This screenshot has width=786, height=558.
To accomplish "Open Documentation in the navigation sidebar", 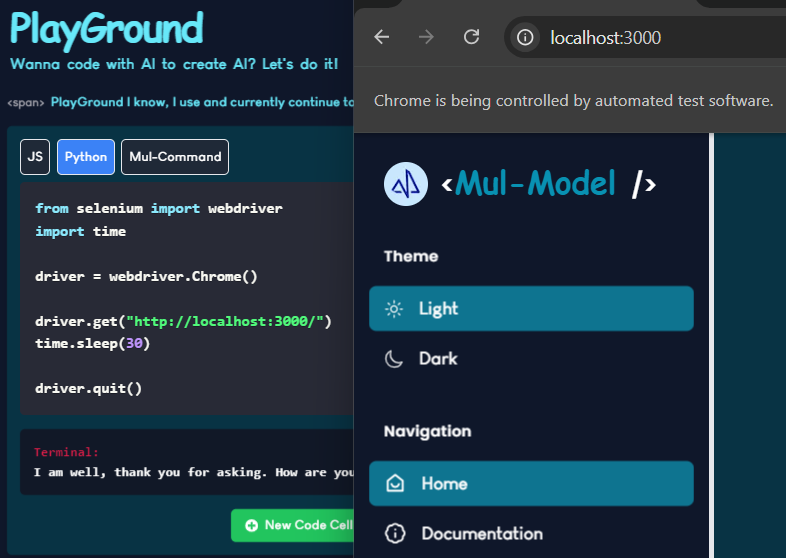I will coord(531,533).
